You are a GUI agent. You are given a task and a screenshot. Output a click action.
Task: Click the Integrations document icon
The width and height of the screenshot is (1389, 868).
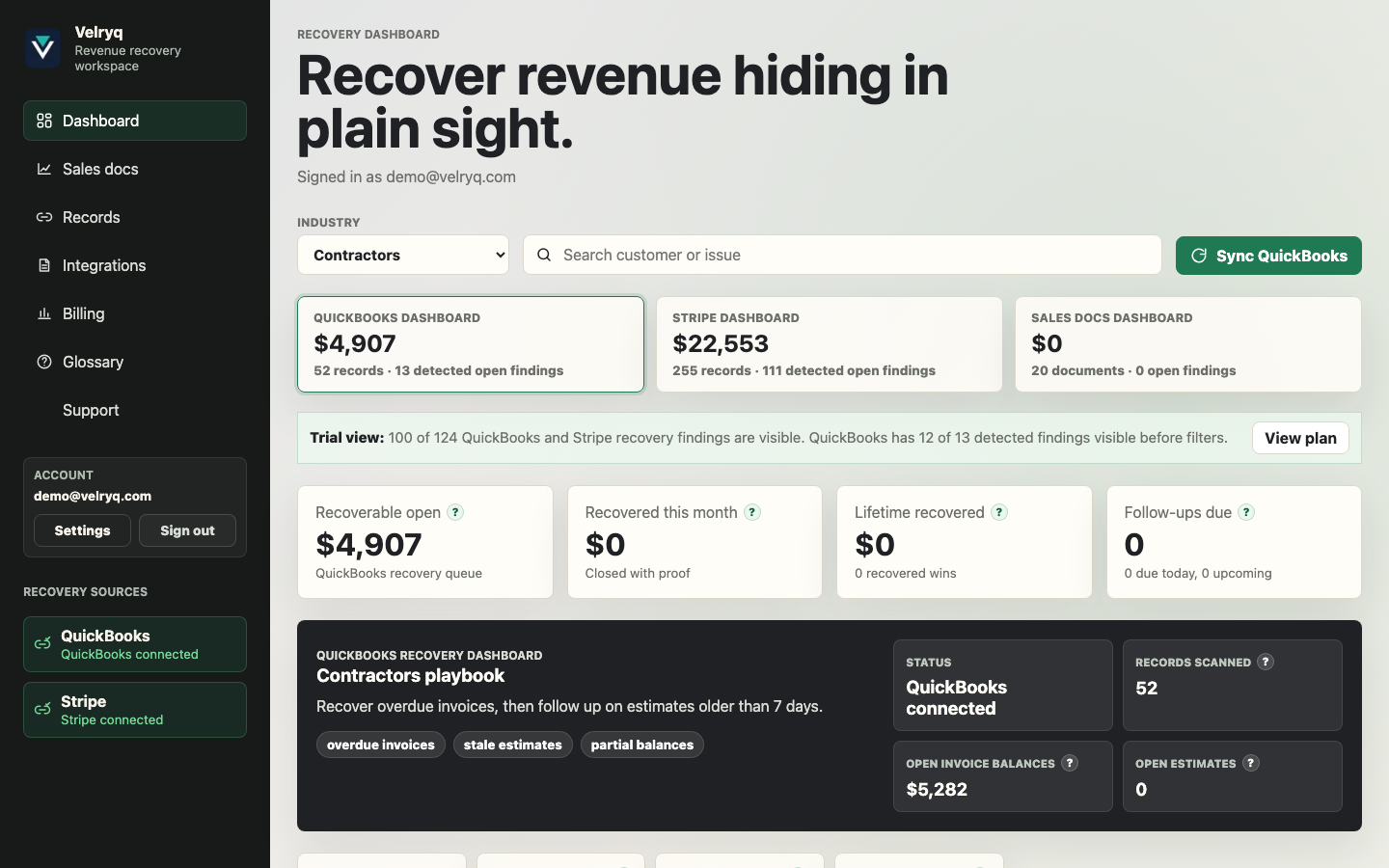click(44, 265)
